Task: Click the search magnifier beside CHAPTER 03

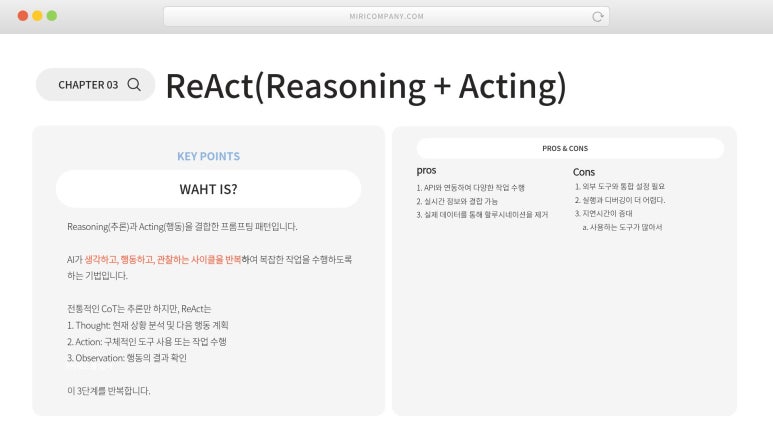Action: (134, 85)
